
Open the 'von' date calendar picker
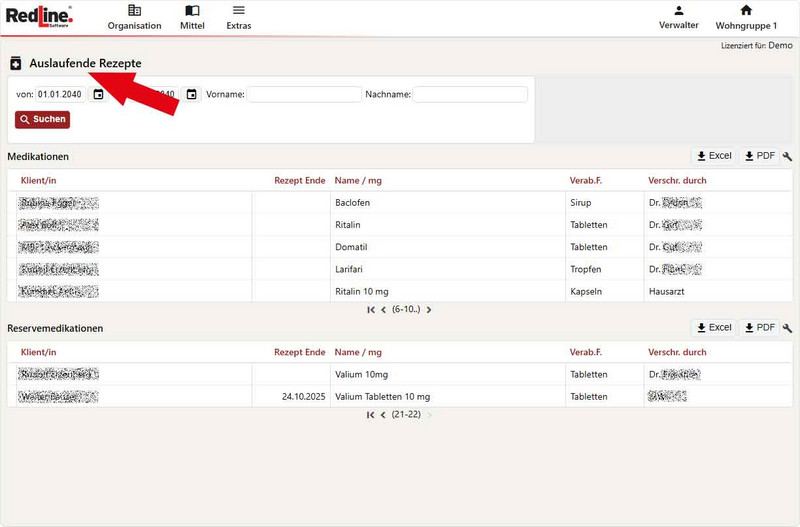tap(98, 94)
